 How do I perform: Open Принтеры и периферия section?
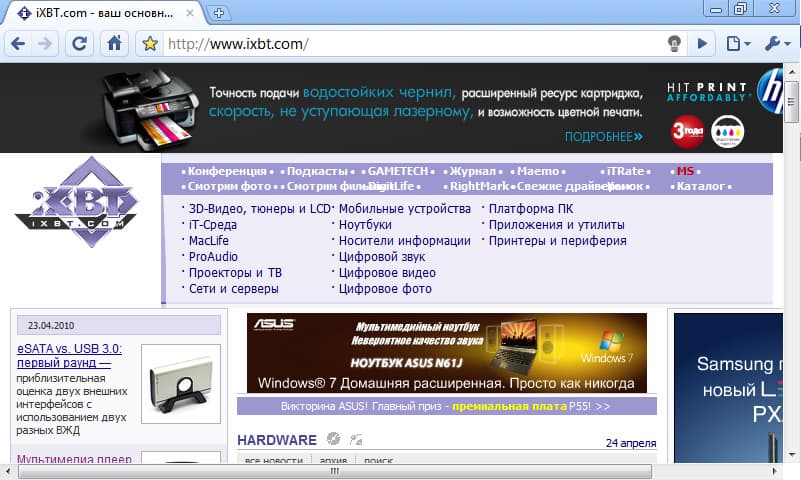[x=557, y=241]
